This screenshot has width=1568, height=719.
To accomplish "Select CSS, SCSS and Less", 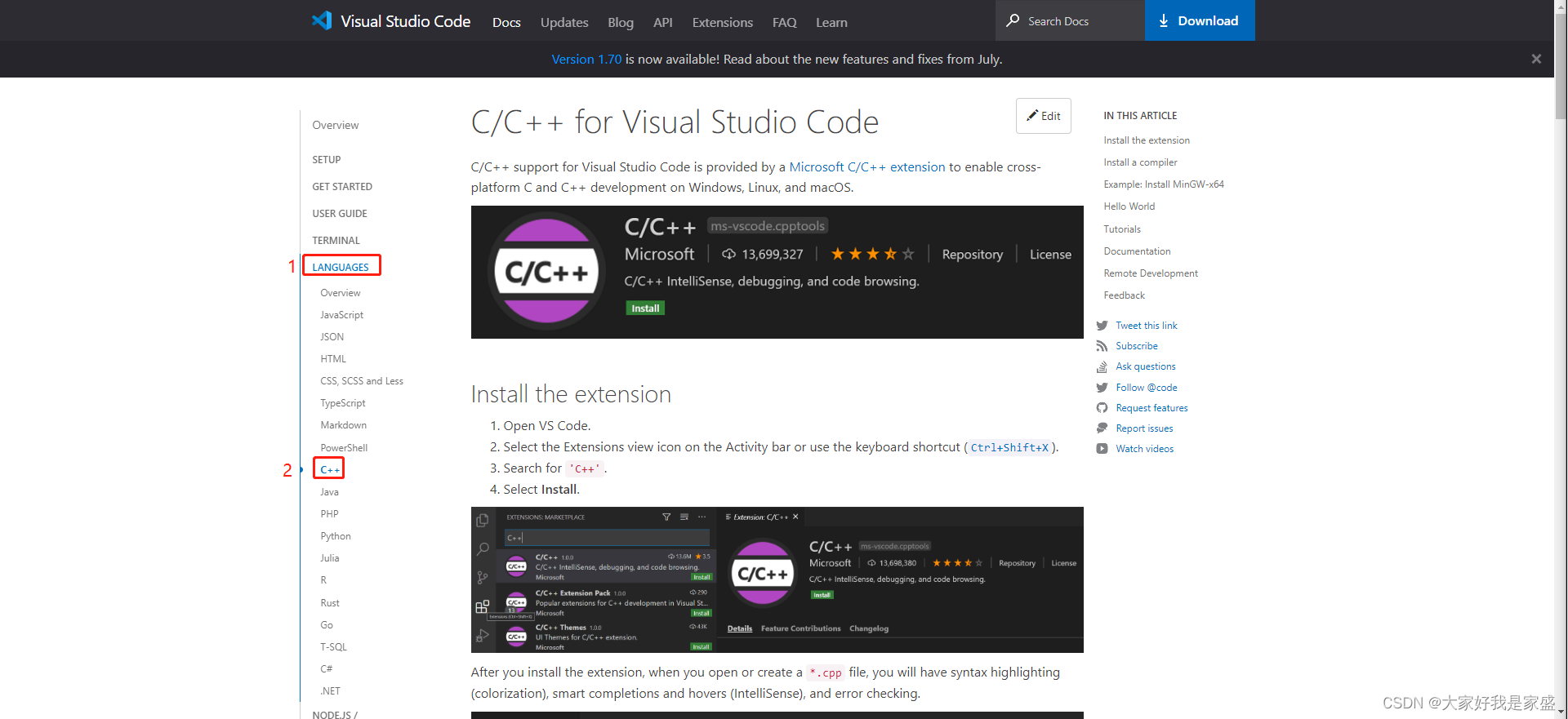I will pyautogui.click(x=362, y=381).
